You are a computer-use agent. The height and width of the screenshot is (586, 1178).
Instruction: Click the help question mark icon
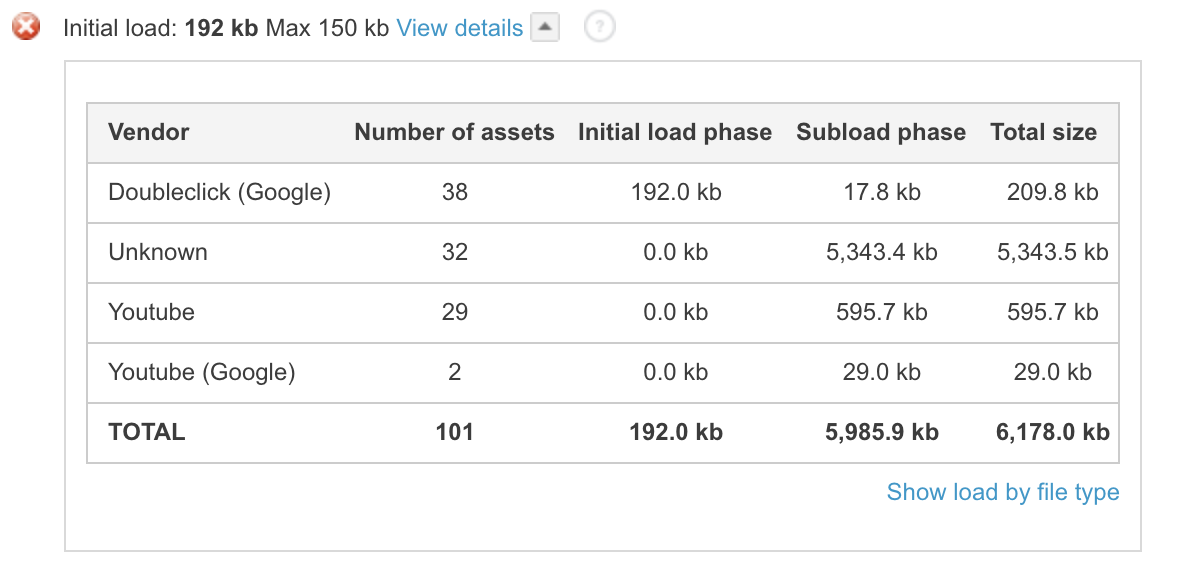598,27
